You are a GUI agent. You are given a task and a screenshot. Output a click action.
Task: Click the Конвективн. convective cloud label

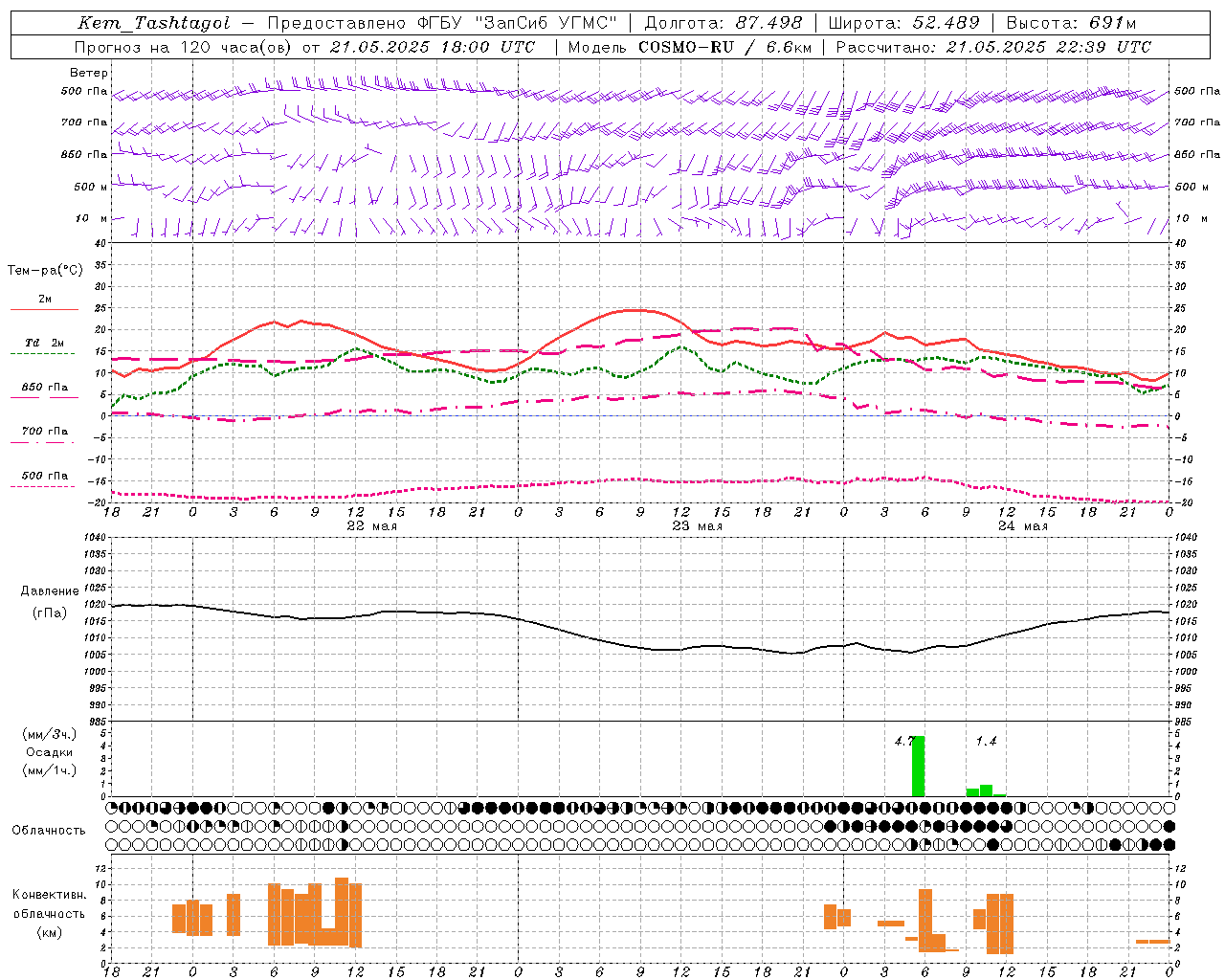[50, 895]
